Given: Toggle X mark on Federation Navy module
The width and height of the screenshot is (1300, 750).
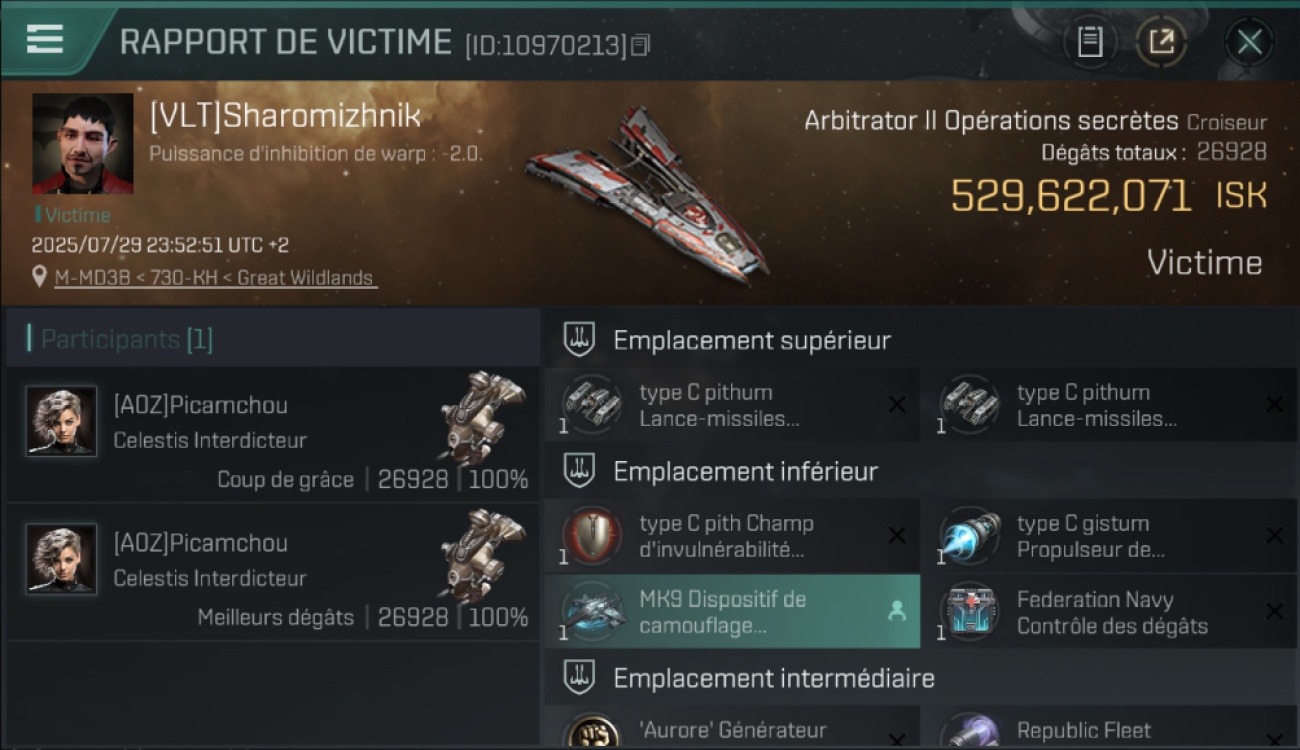Looking at the screenshot, I should pyautogui.click(x=1274, y=611).
